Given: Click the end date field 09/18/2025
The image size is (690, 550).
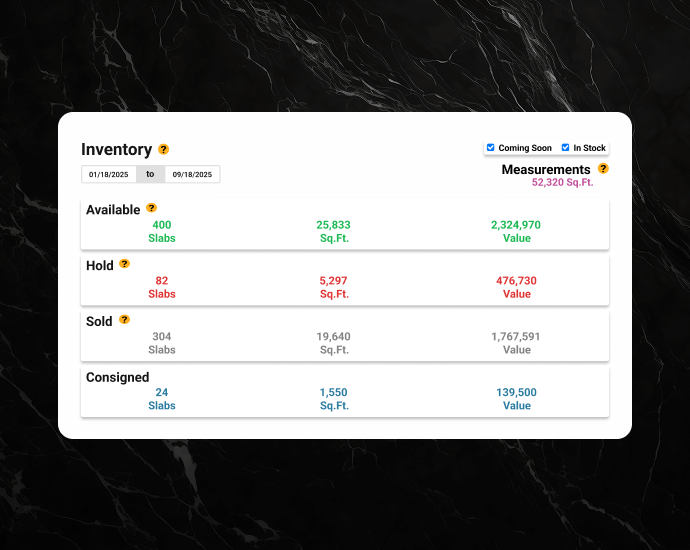Looking at the screenshot, I should pos(192,174).
